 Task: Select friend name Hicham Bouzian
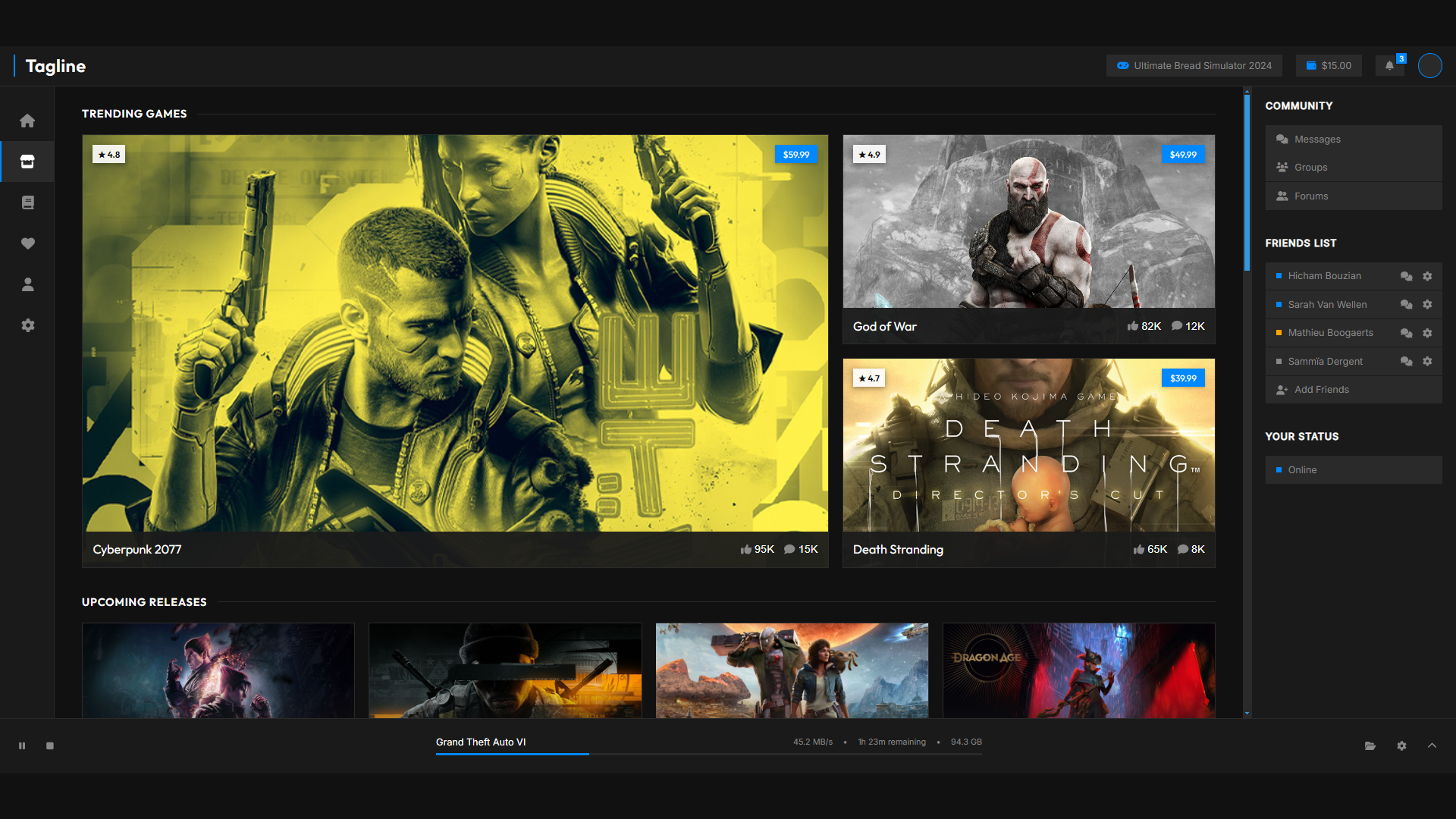(1324, 276)
